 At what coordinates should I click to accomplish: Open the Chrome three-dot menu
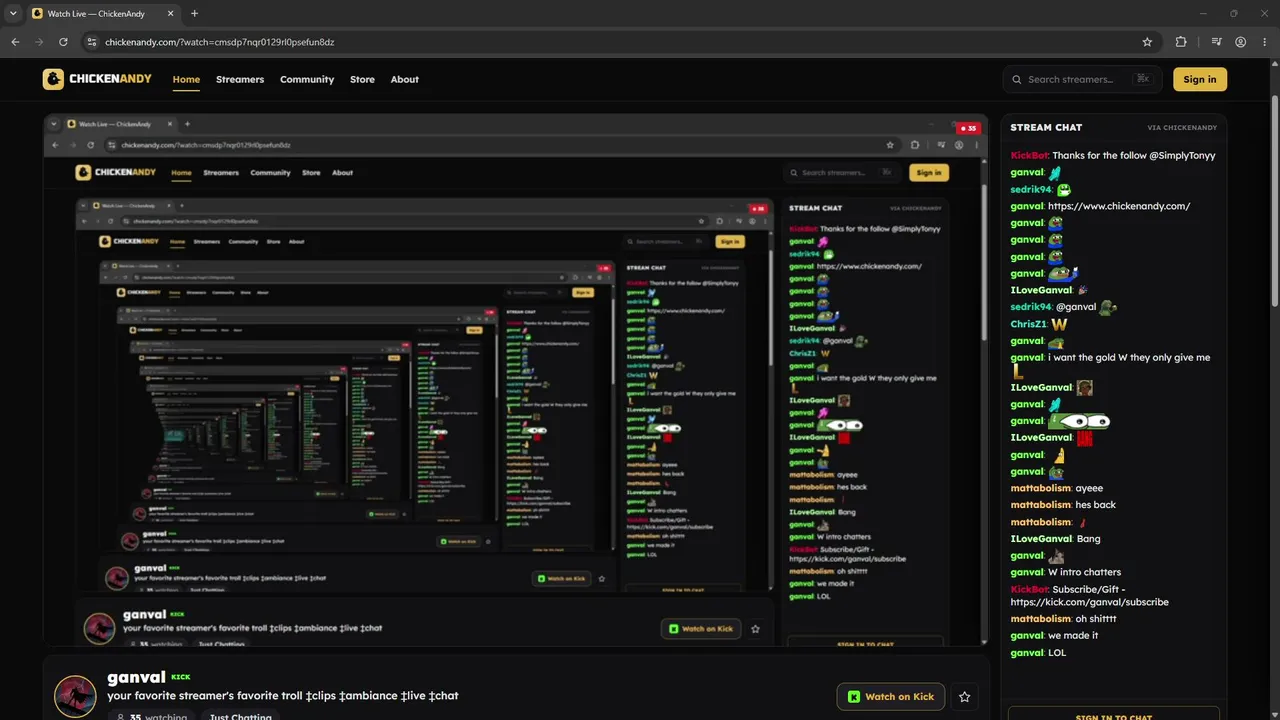(x=1264, y=42)
